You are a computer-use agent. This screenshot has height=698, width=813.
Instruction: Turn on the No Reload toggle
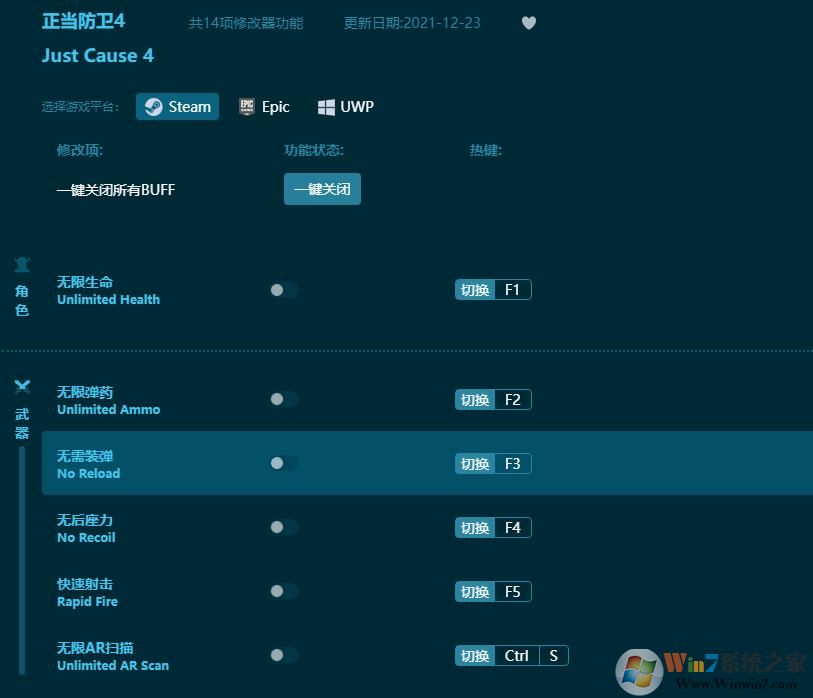click(x=283, y=463)
